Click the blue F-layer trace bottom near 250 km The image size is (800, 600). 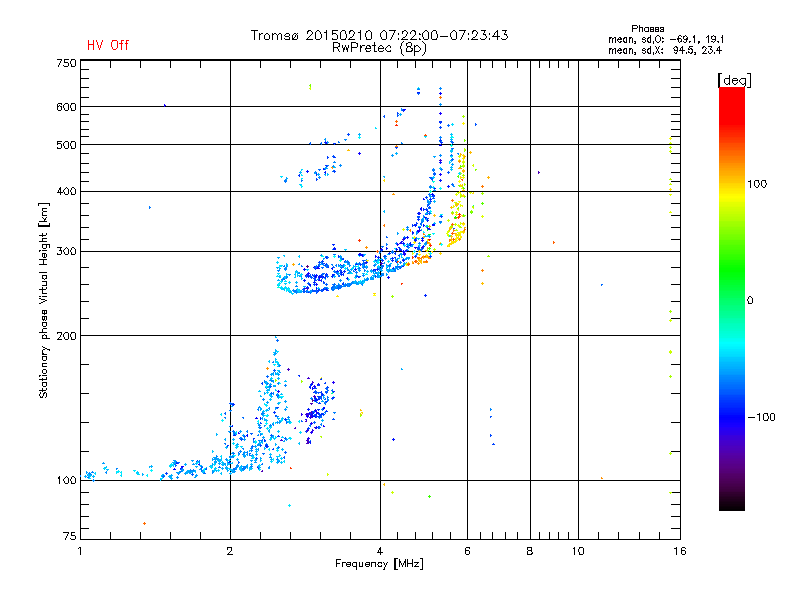coord(327,287)
